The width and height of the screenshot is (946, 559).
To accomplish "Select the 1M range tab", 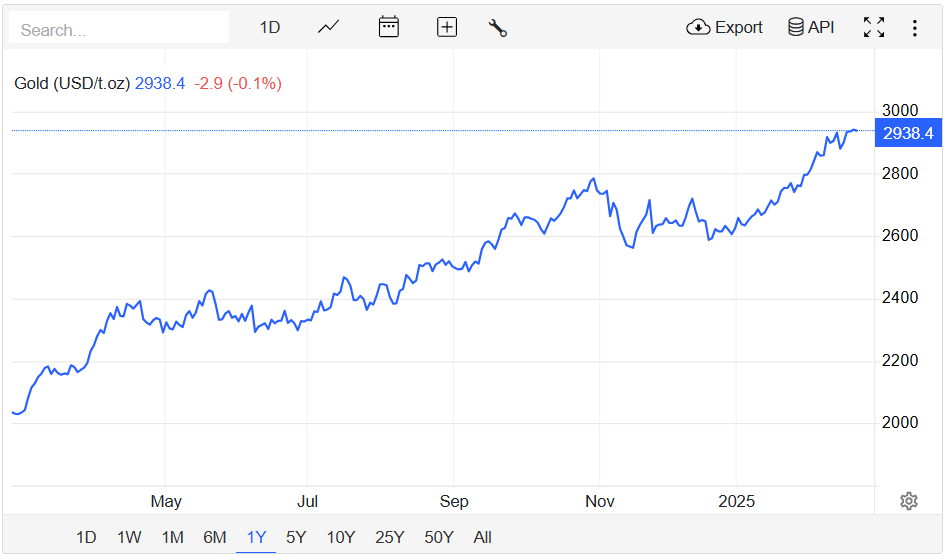I will coord(172,537).
